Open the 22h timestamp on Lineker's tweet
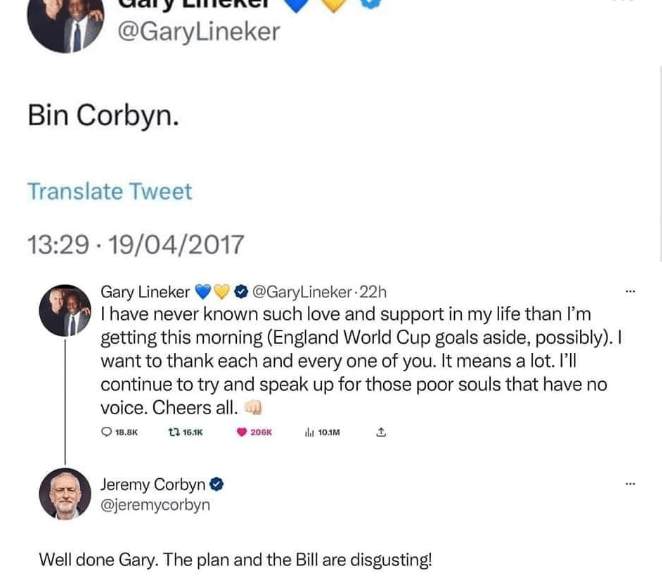Screen dimensions: 662x576 372,293
